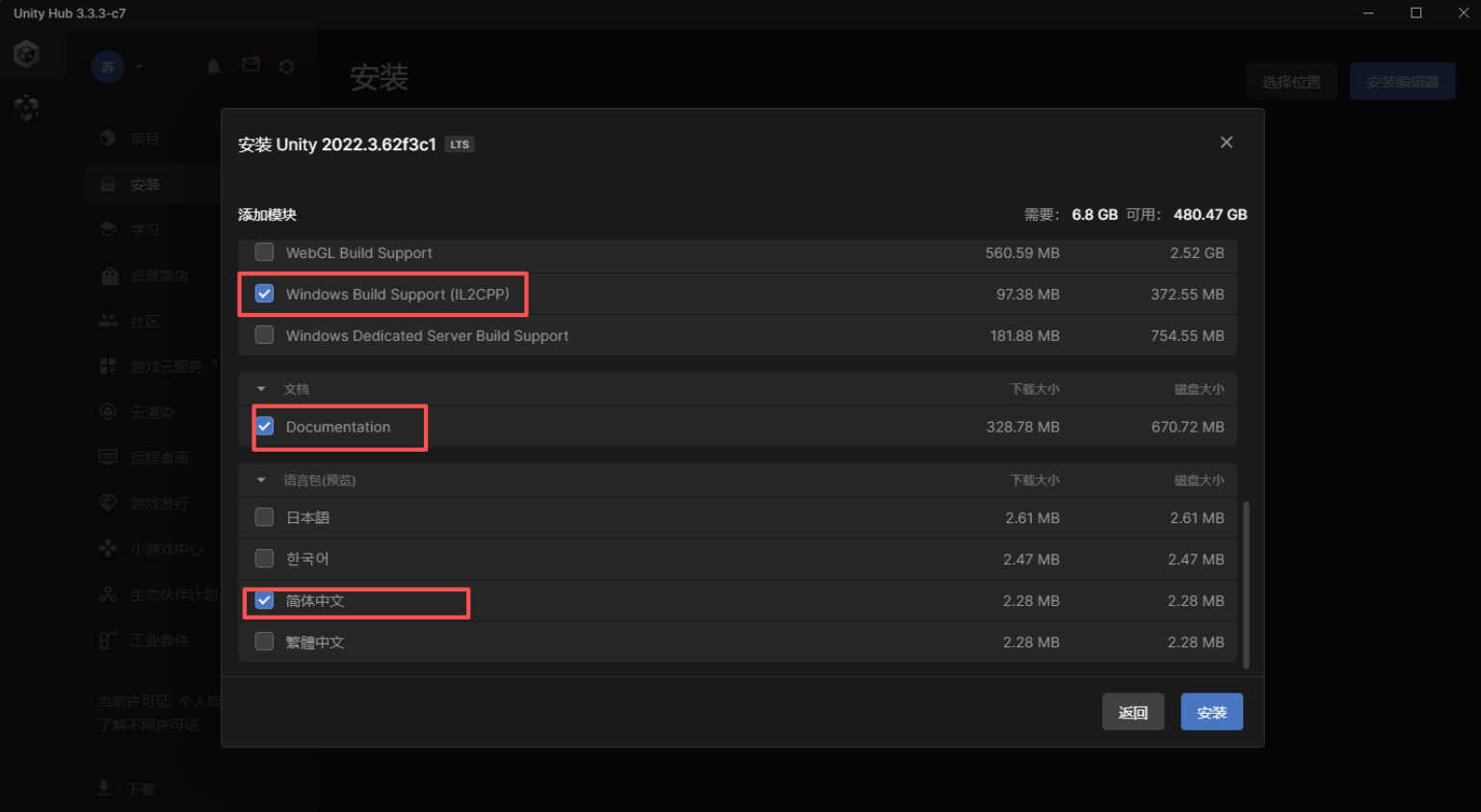This screenshot has width=1481, height=812.
Task: Click the user avatar icon
Action: coord(108,66)
